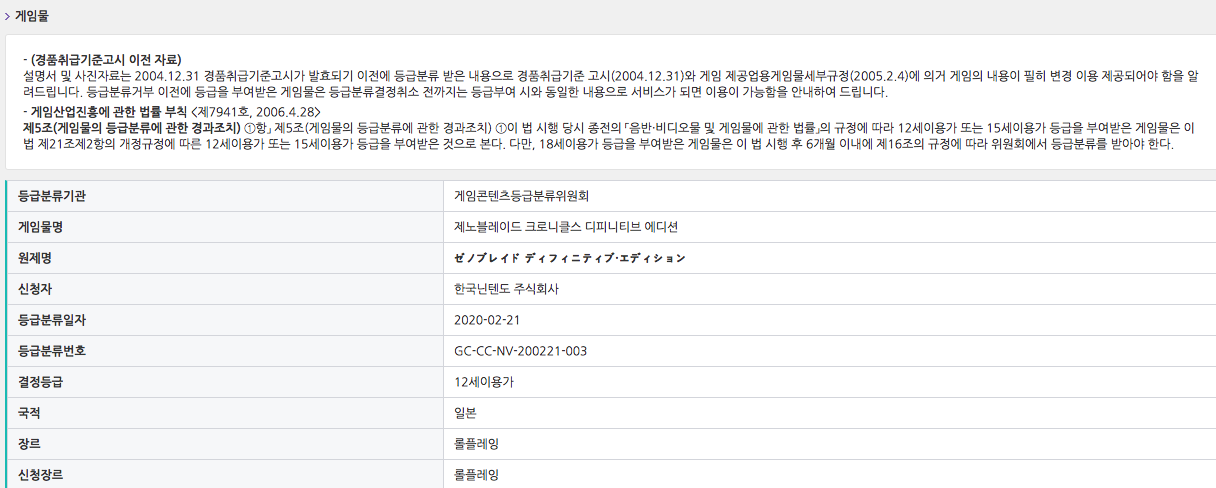The image size is (1216, 488).
Task: Click the 등급분류일자 row label
Action: tap(52, 320)
